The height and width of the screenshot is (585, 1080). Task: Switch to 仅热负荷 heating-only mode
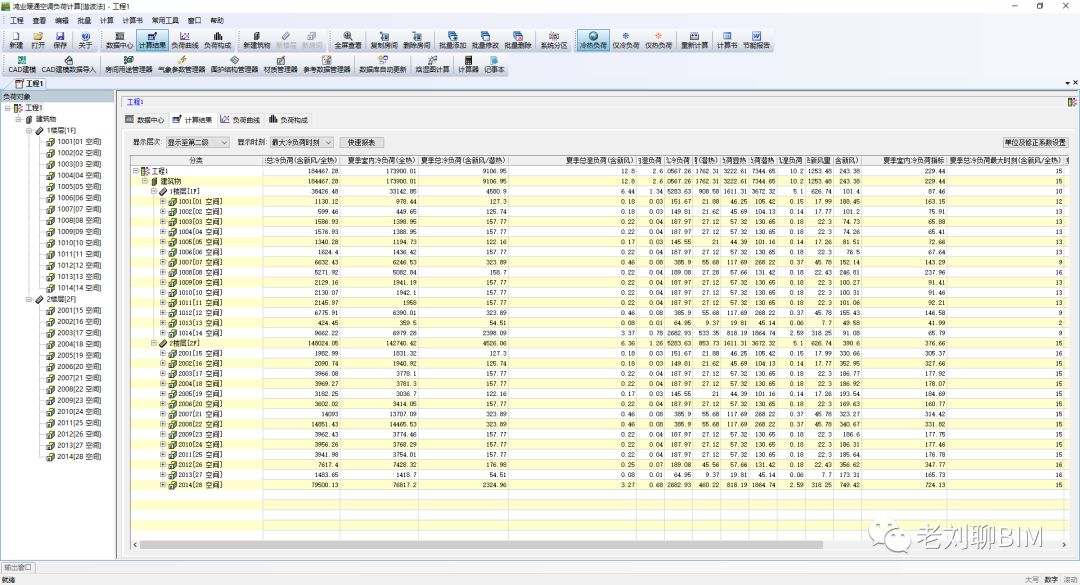[x=658, y=40]
